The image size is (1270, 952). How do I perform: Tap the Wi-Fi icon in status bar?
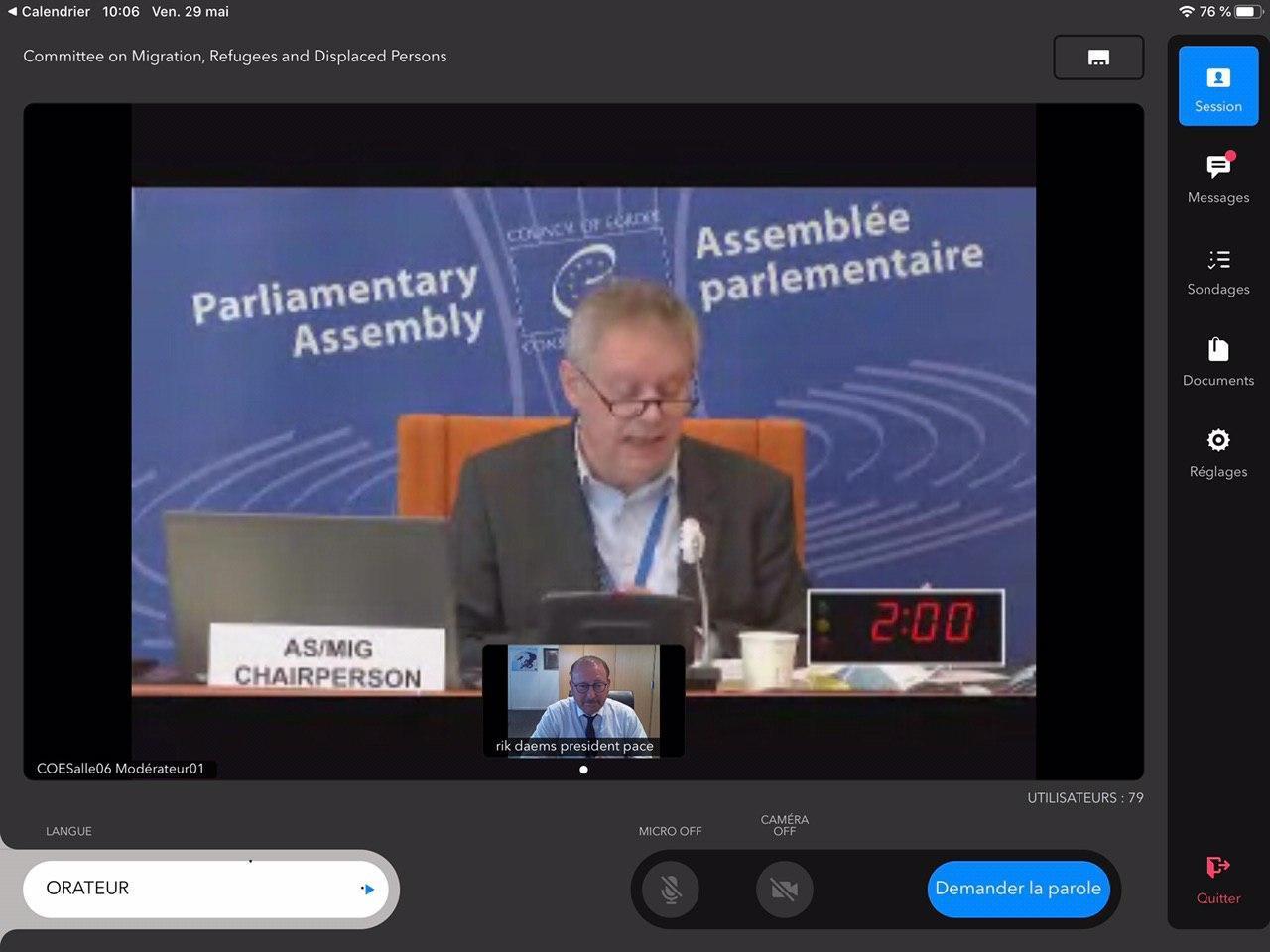click(x=1186, y=12)
